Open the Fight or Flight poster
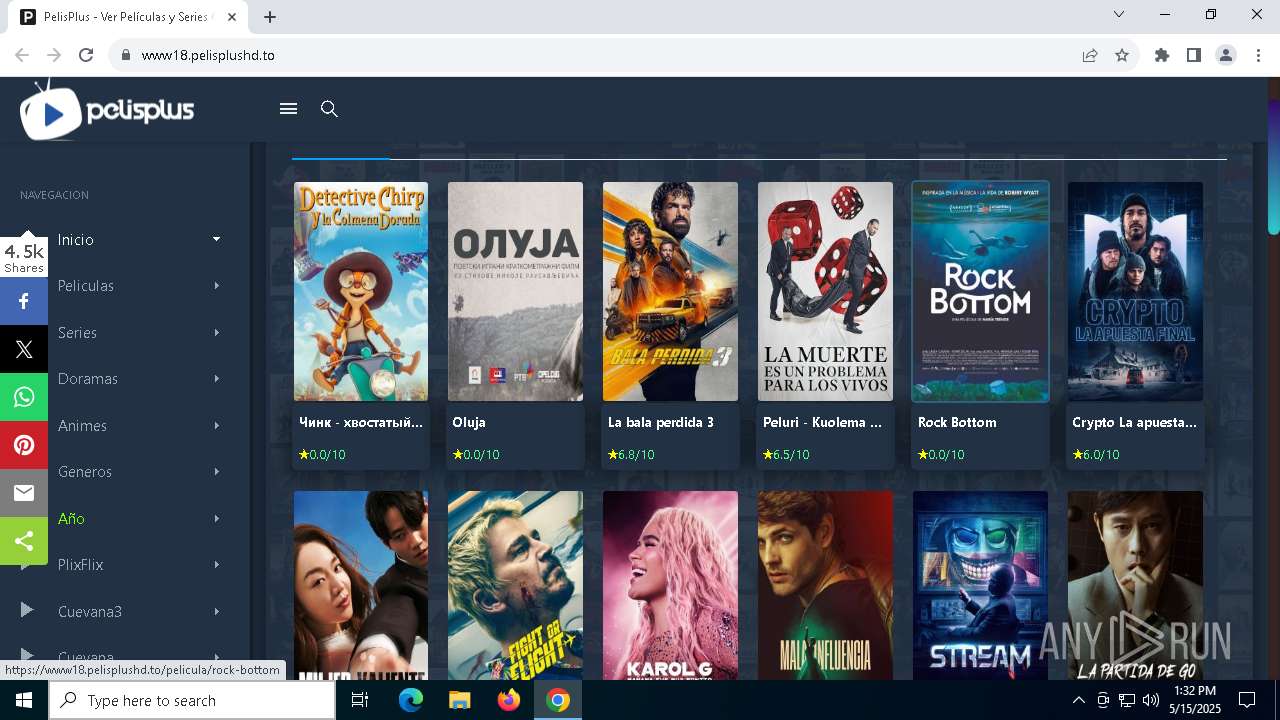1280x720 pixels. pos(515,585)
